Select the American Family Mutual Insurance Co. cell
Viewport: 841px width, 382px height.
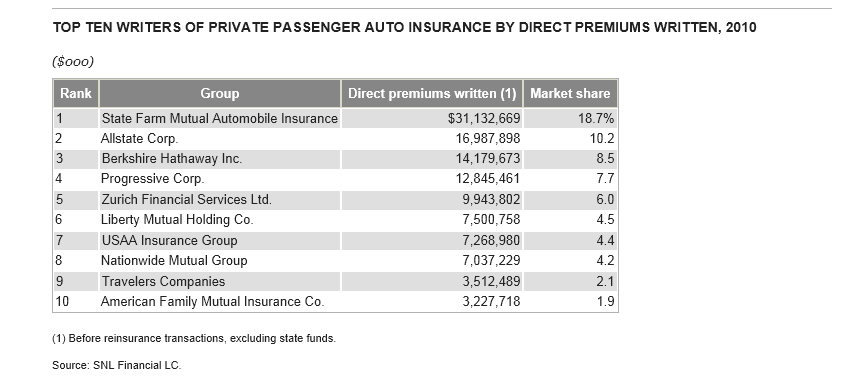[219, 302]
